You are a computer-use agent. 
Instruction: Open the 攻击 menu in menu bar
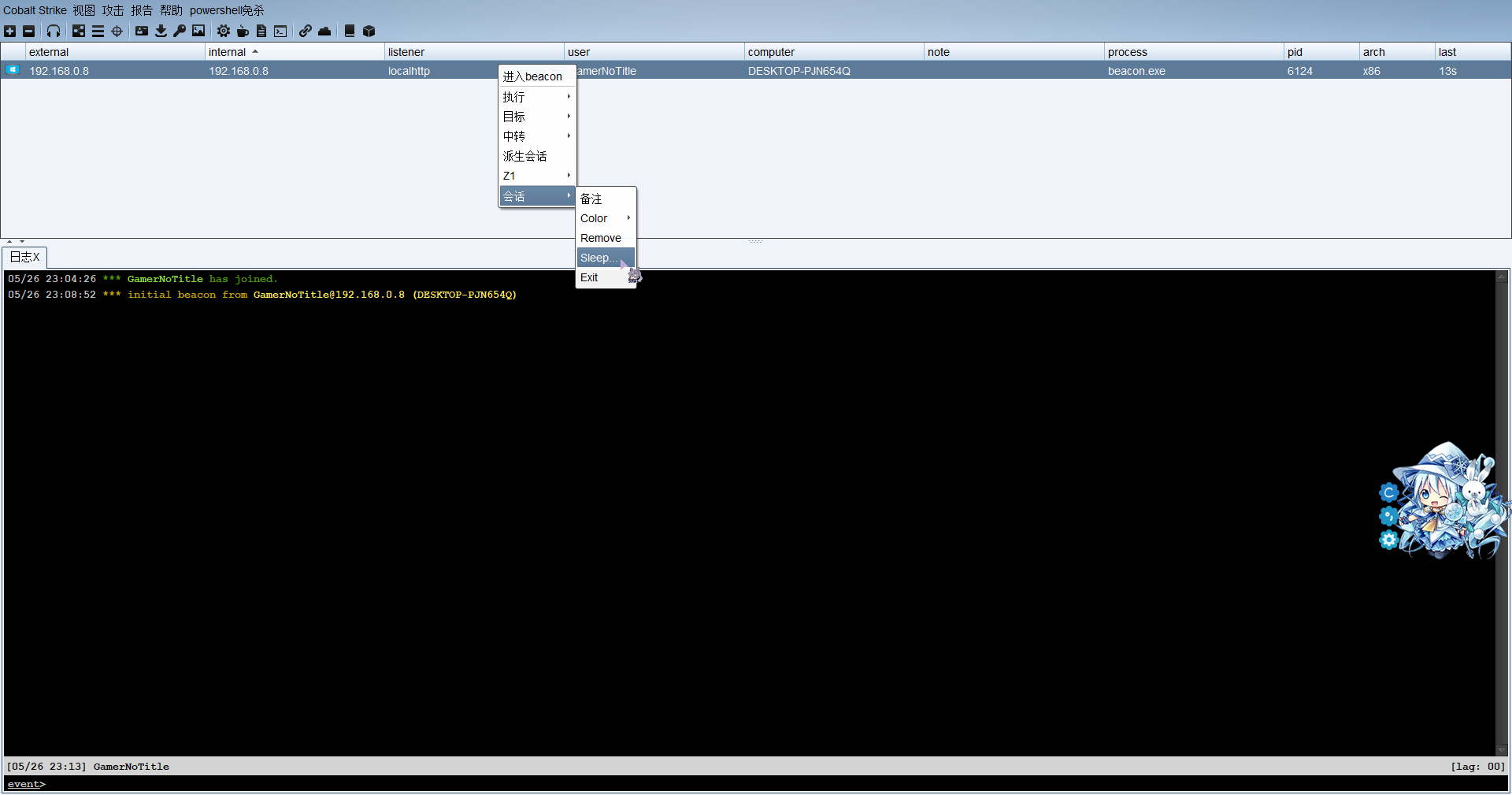(x=113, y=10)
